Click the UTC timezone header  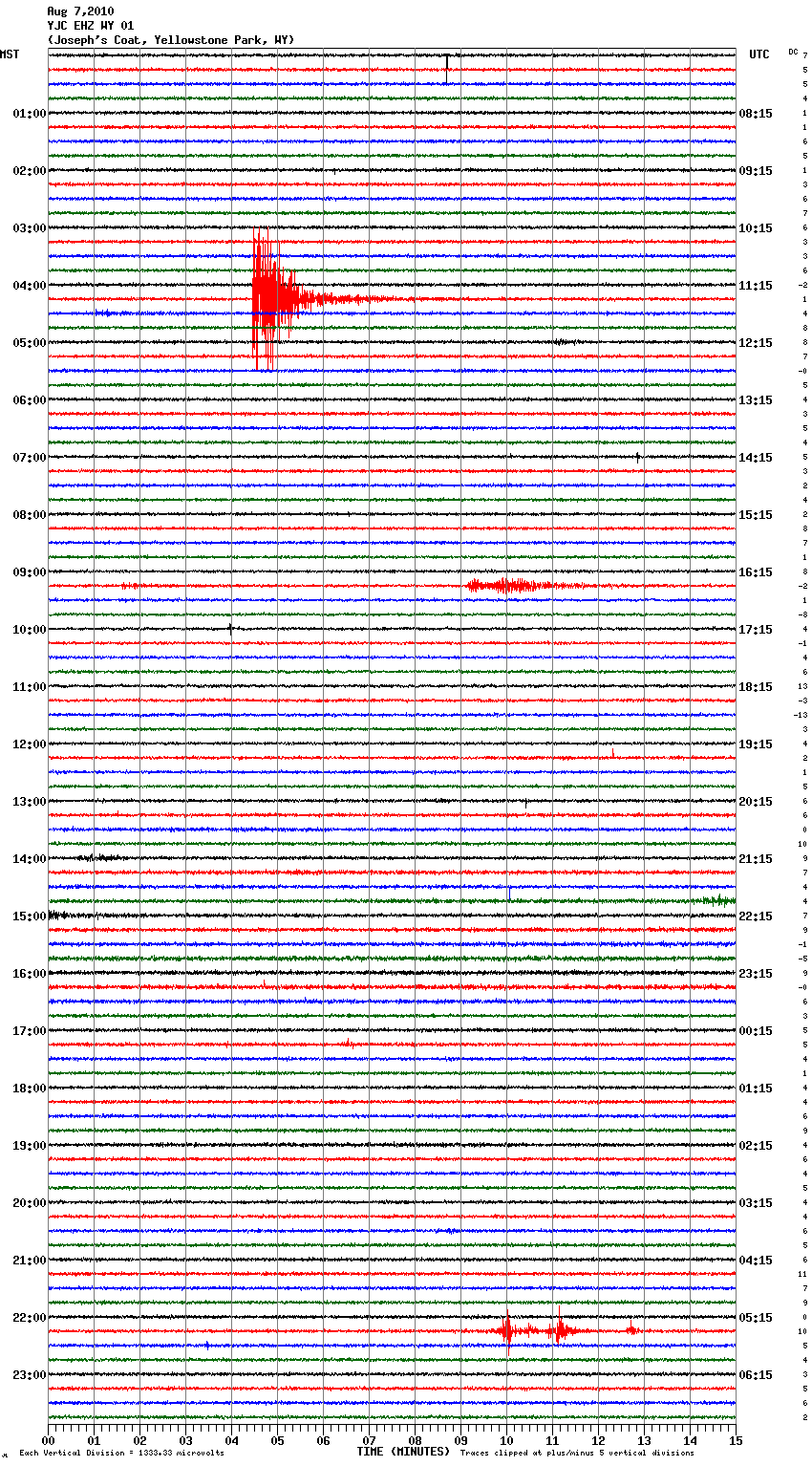coord(759,54)
